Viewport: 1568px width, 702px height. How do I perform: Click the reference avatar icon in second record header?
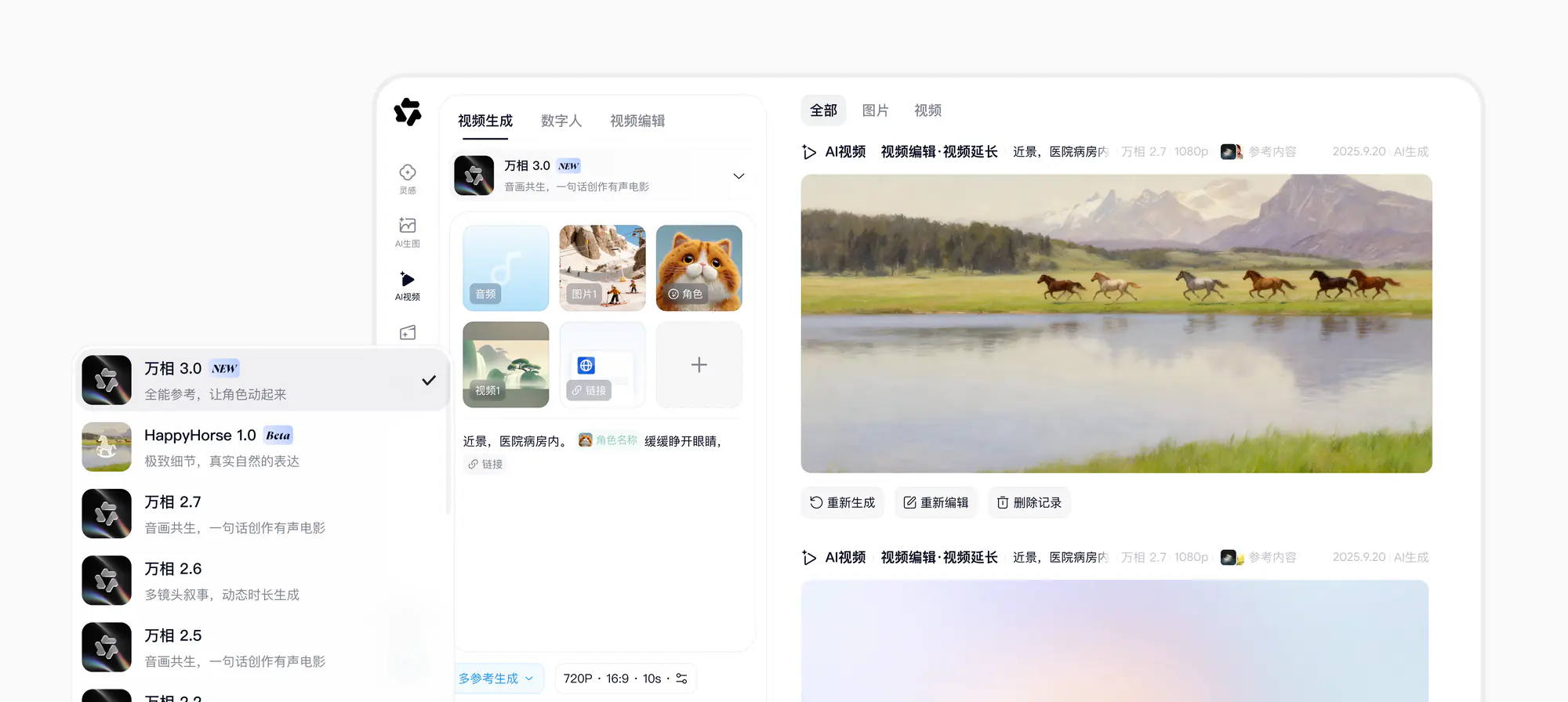coord(1232,557)
